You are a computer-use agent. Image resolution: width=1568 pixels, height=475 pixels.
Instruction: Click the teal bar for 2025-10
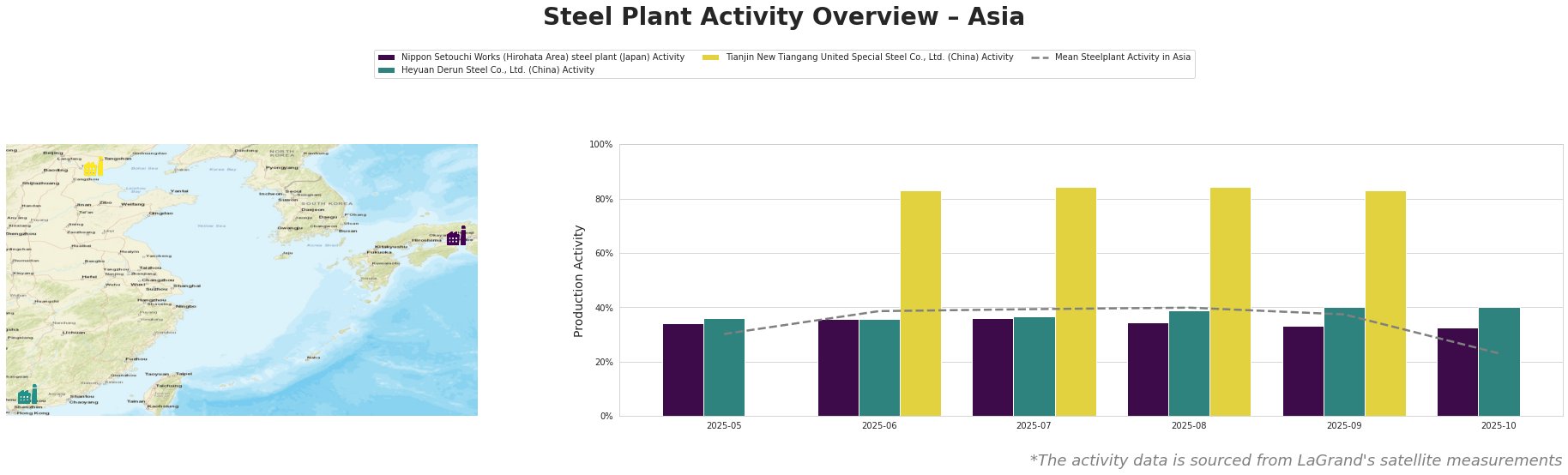tap(1499, 362)
